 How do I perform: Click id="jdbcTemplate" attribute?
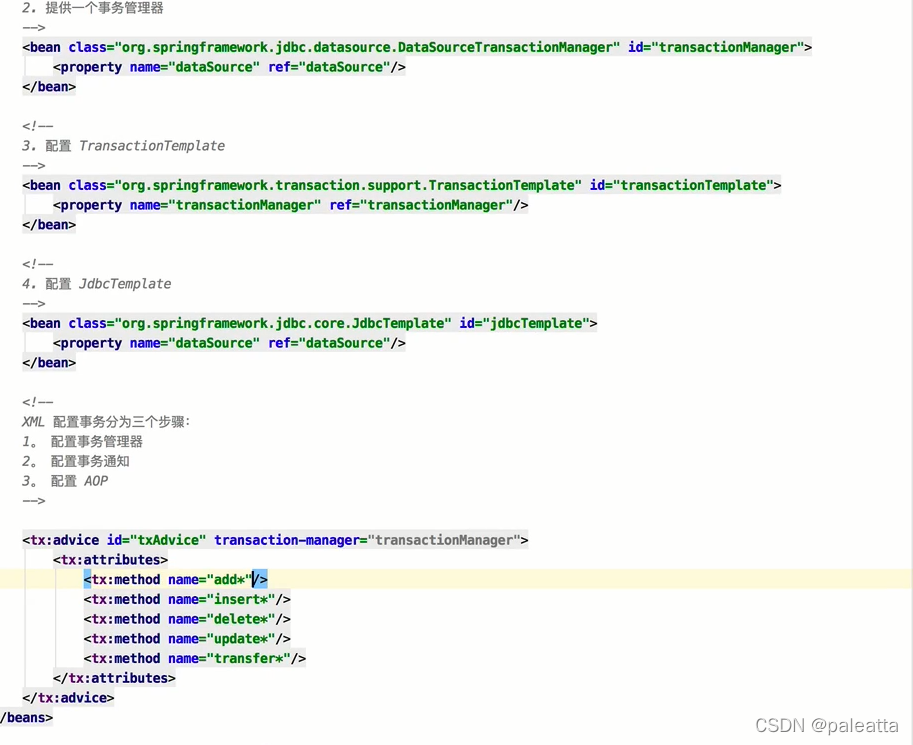(x=524, y=323)
